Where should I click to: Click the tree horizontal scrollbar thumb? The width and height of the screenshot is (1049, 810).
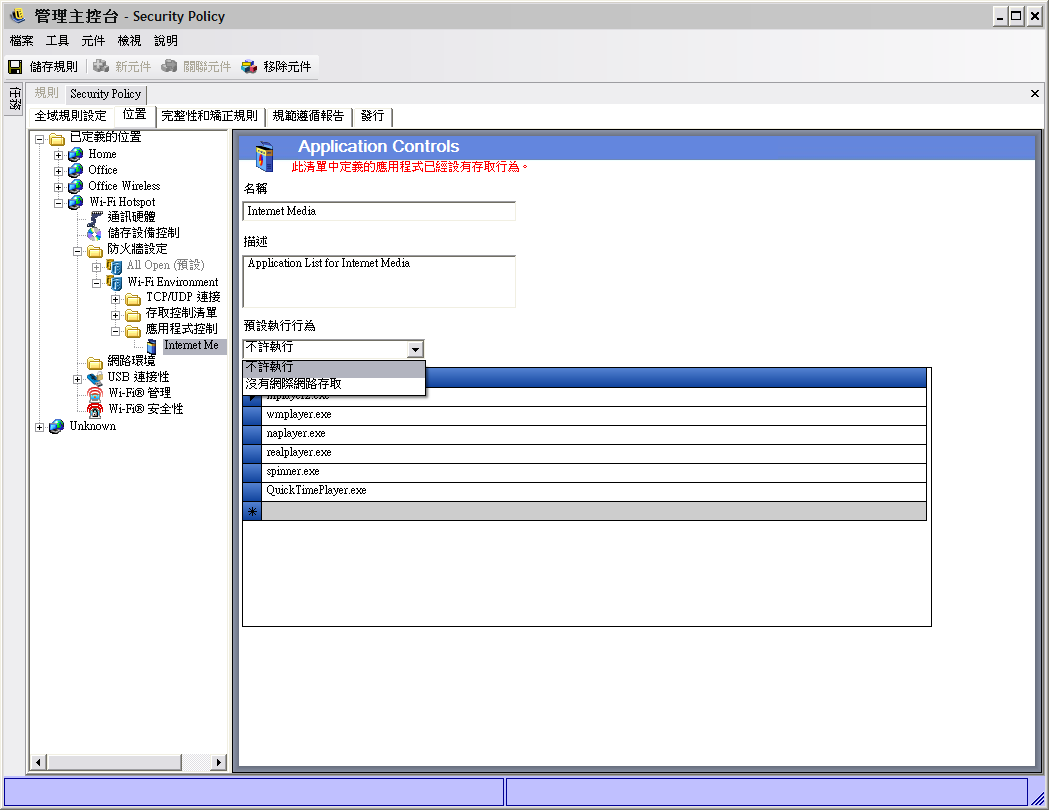pos(114,762)
